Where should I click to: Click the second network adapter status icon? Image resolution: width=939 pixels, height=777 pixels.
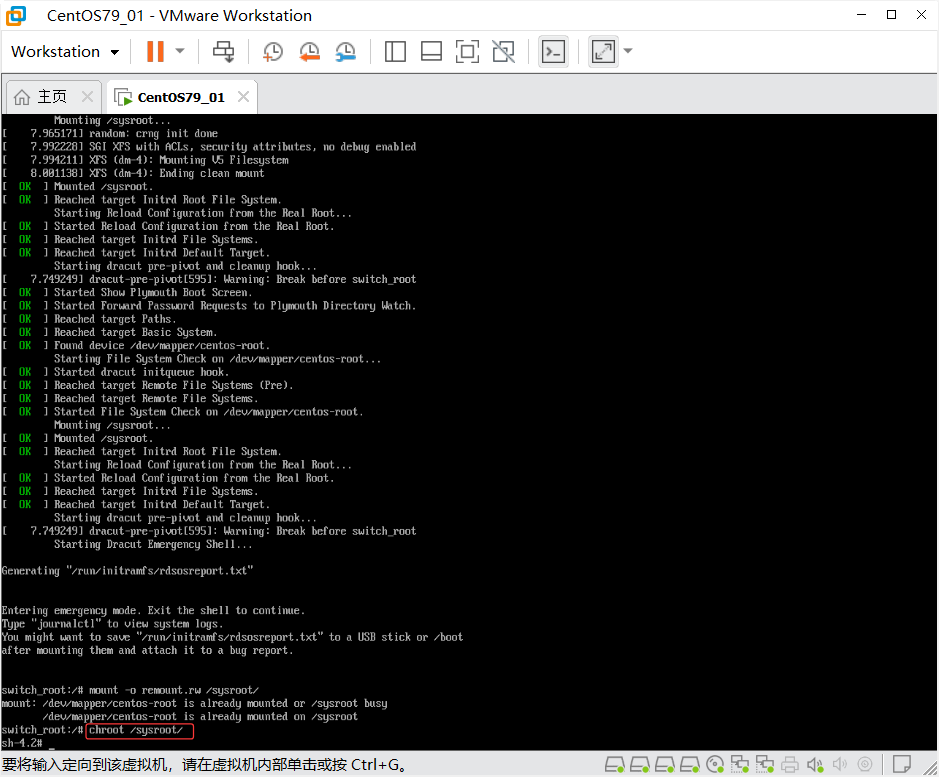[765, 764]
